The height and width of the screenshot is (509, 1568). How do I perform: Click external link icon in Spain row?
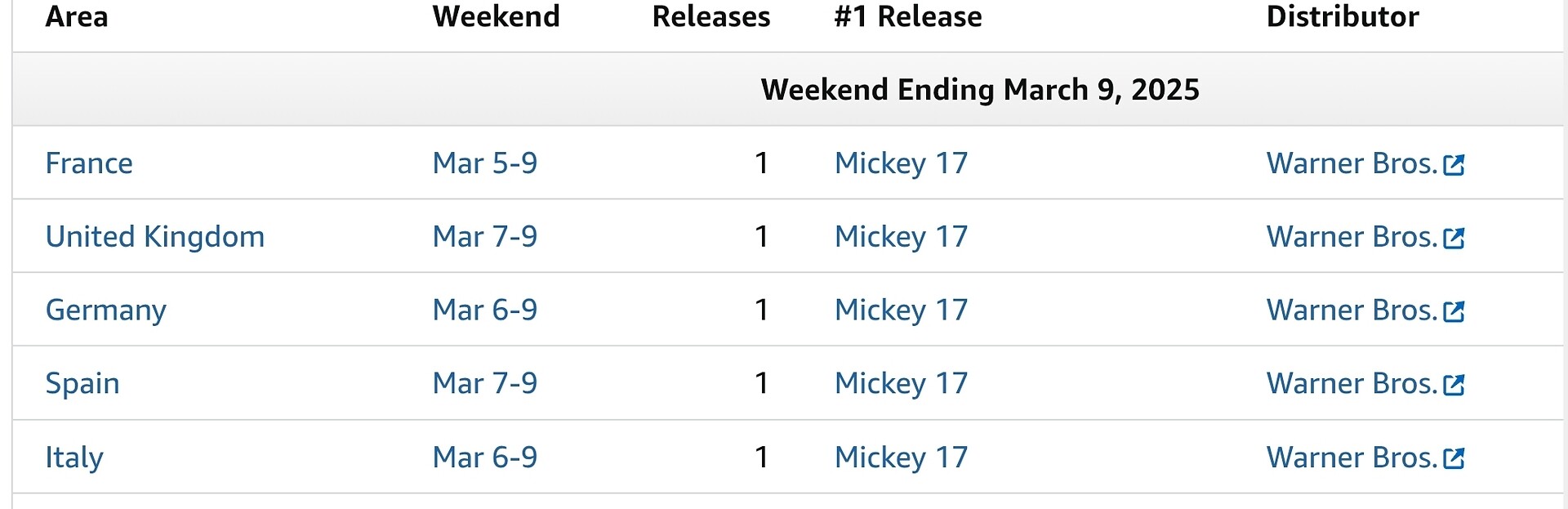pyautogui.click(x=1454, y=385)
